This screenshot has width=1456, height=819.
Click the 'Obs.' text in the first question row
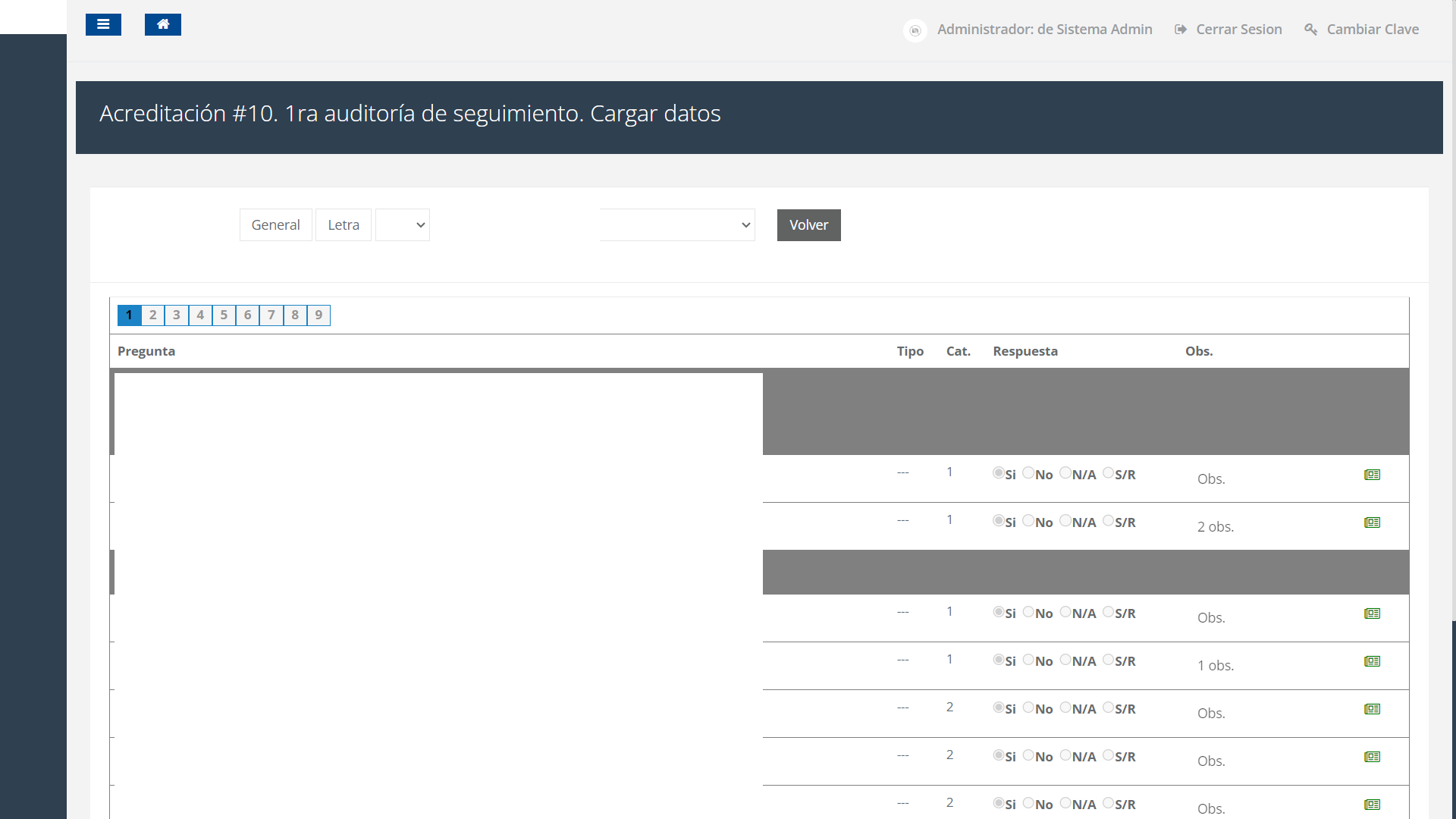pyautogui.click(x=1211, y=479)
